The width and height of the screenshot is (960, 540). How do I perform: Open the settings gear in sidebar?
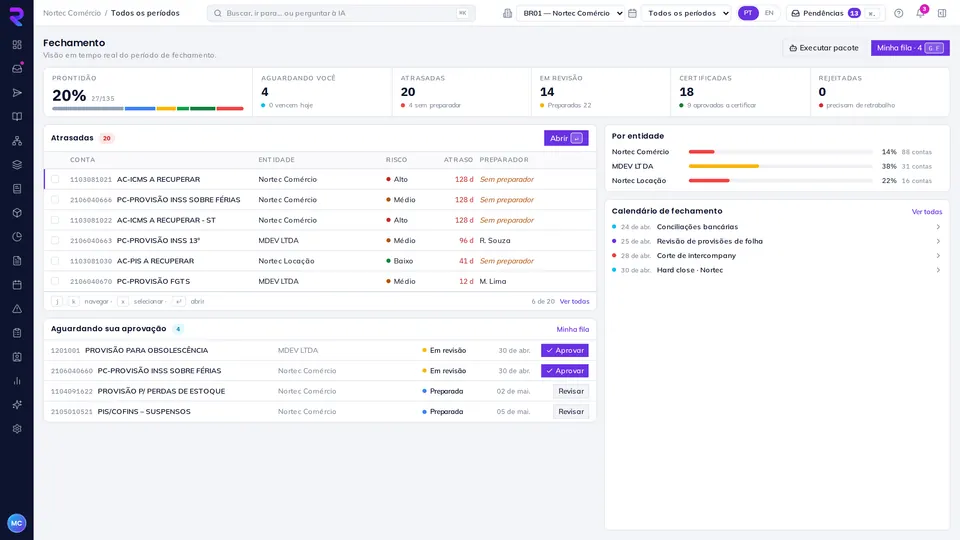(x=17, y=429)
